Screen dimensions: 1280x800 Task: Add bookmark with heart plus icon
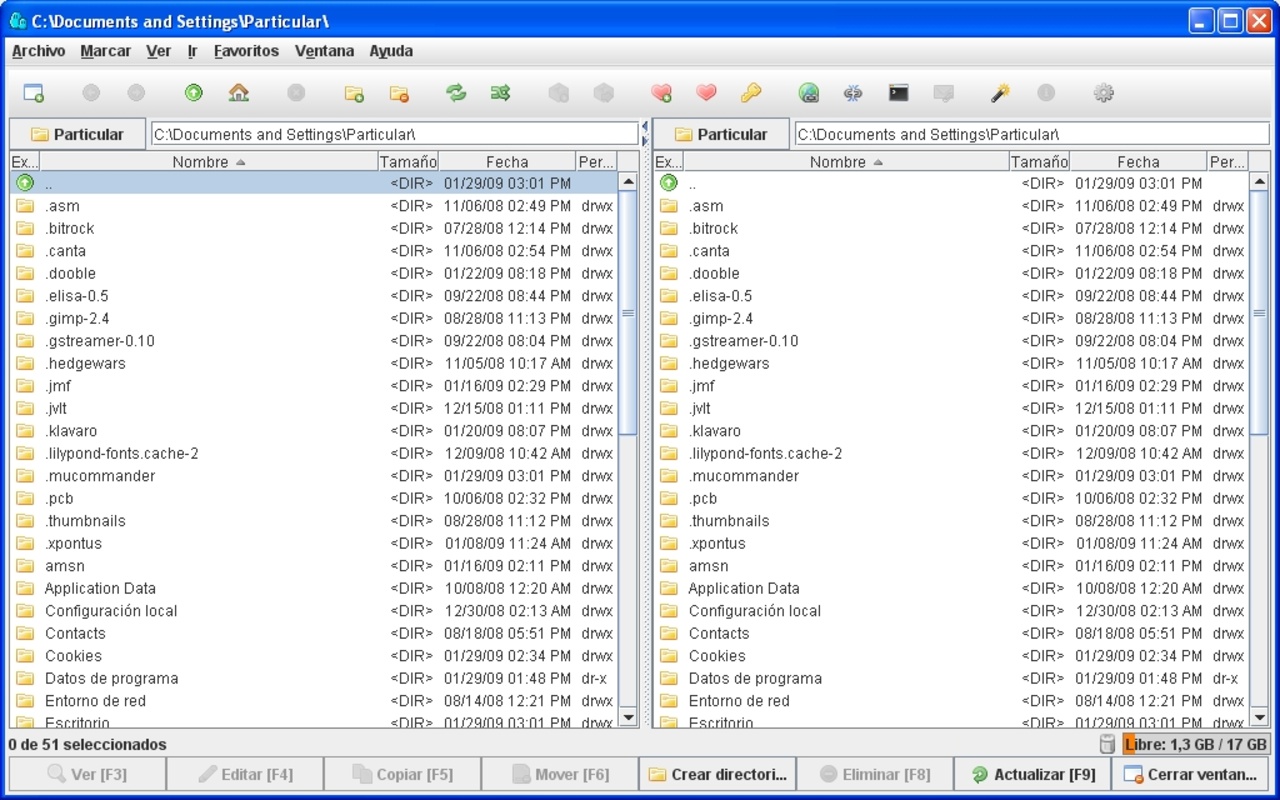click(661, 93)
